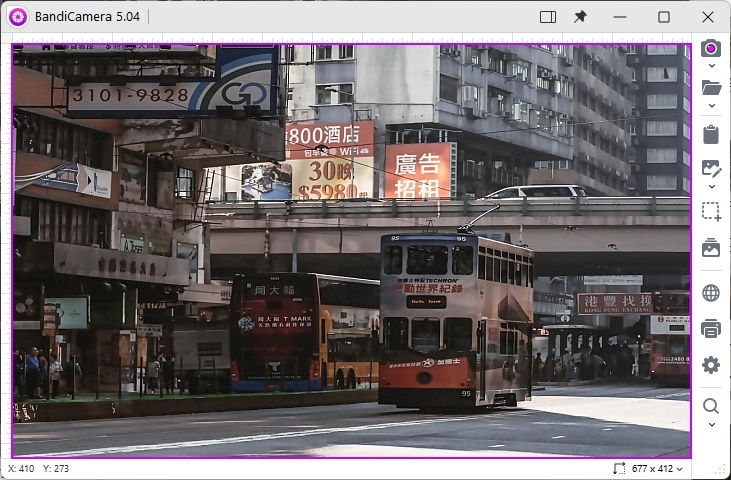Open settings gear icon
Image resolution: width=731 pixels, height=480 pixels.
click(711, 365)
